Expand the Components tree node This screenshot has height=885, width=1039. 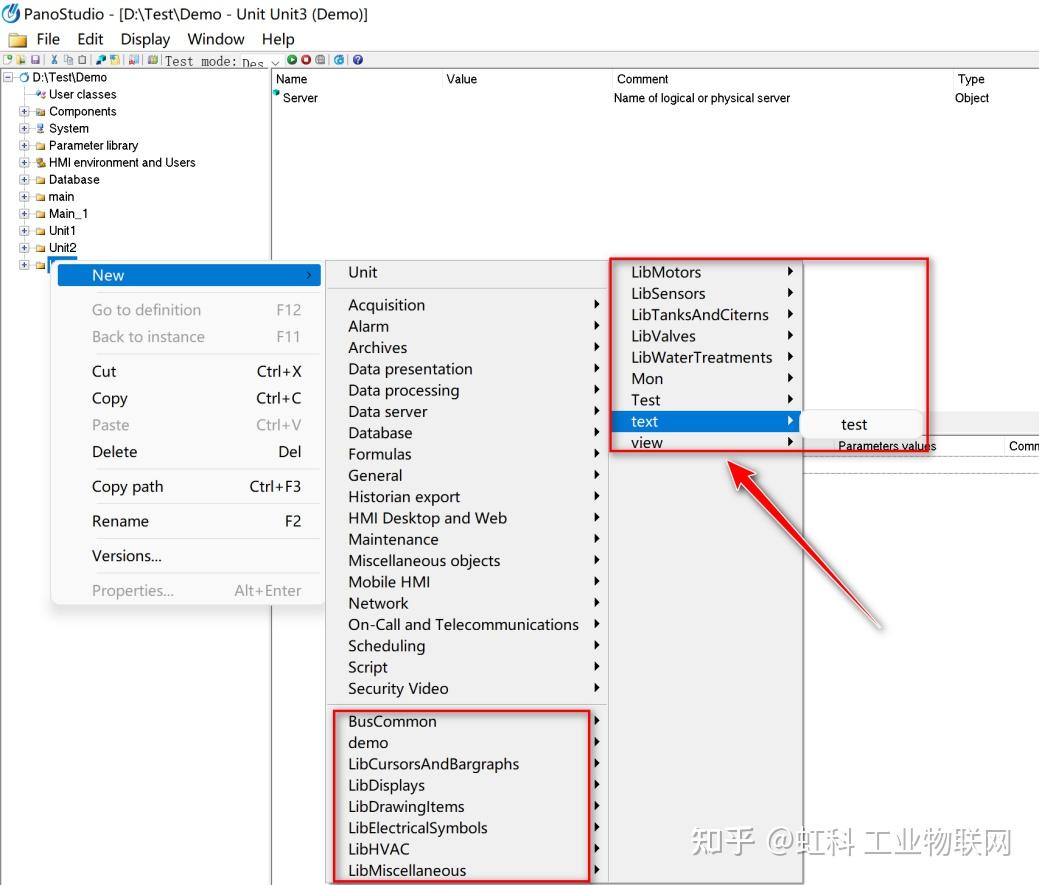click(x=22, y=111)
